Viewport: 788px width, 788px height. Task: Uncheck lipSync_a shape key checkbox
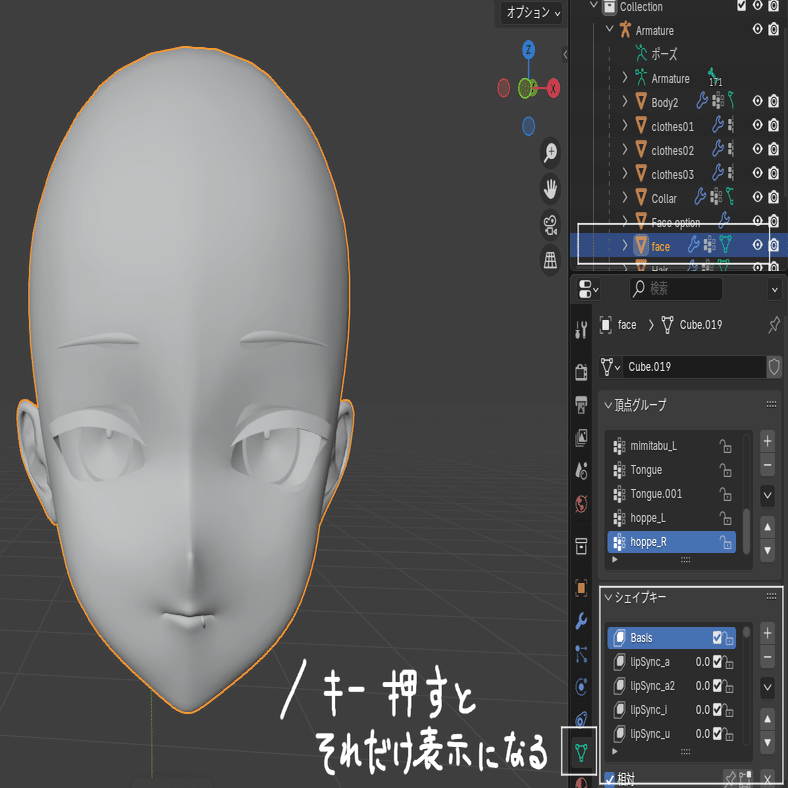(717, 662)
